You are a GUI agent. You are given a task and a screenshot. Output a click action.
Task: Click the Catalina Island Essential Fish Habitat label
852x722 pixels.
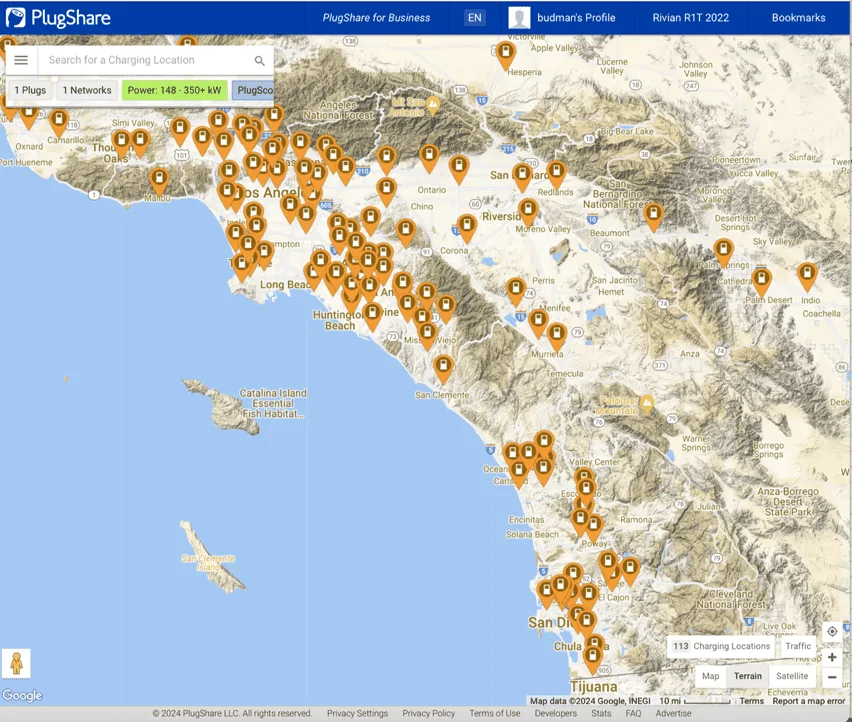pyautogui.click(x=273, y=403)
